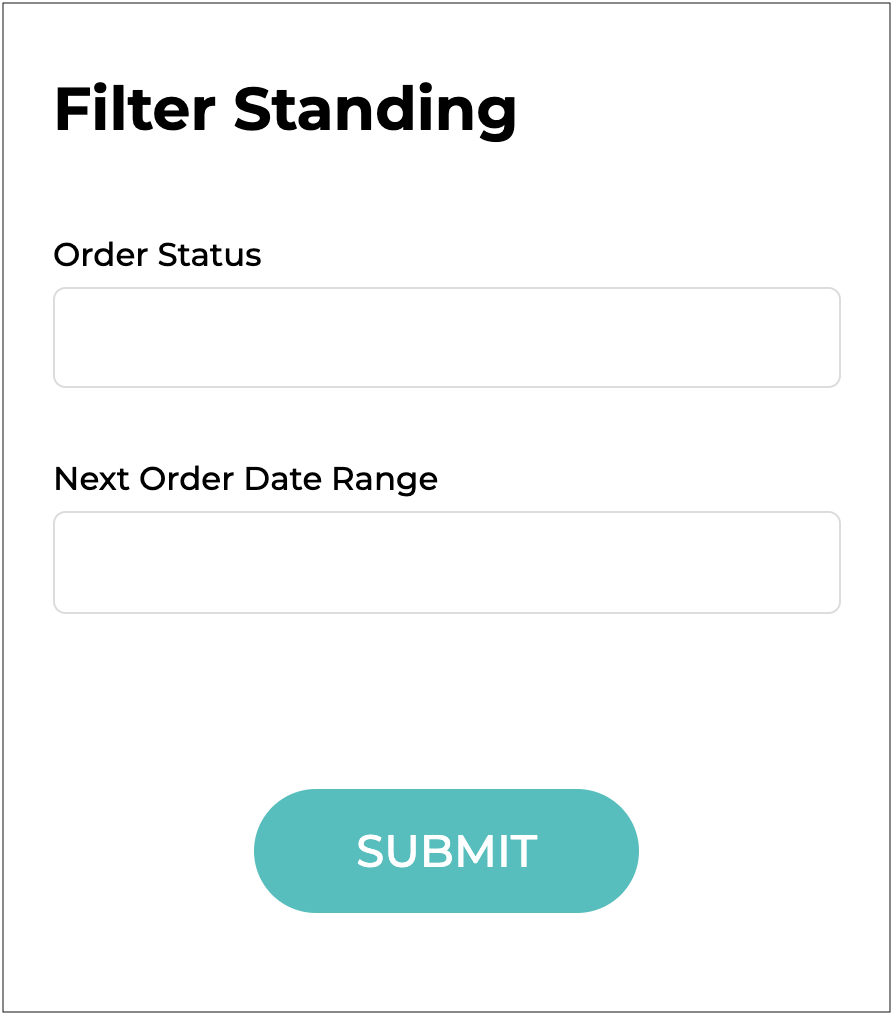Viewport: 892px width, 1016px height.
Task: Click the Order Status label
Action: click(157, 255)
